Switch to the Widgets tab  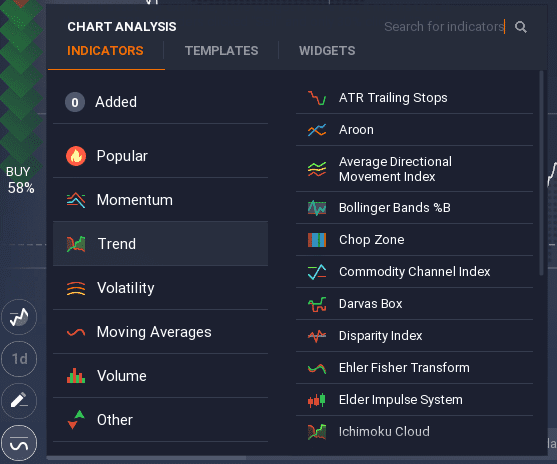[327, 51]
